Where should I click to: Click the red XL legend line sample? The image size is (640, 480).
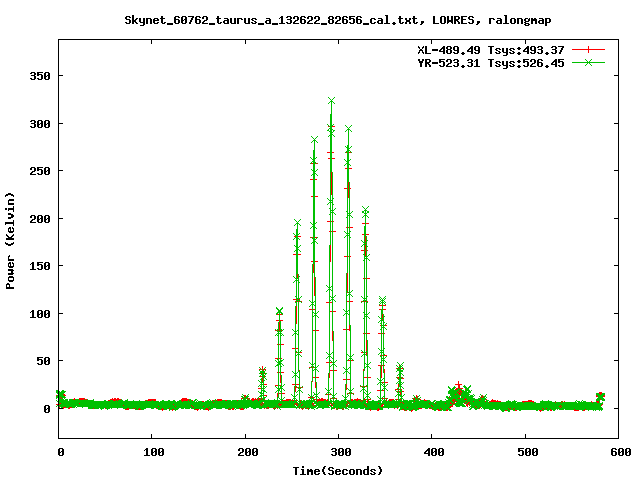(588, 50)
